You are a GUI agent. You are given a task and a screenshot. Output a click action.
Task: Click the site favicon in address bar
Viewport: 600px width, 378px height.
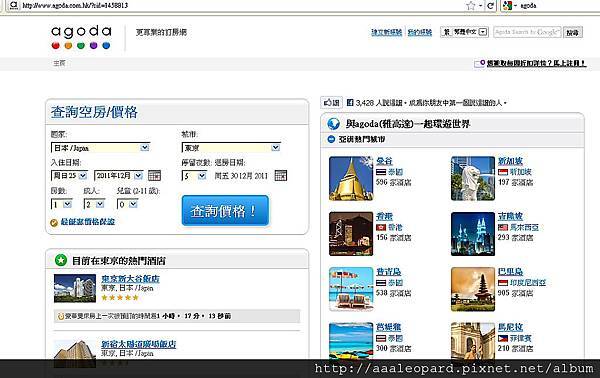click(x=14, y=5)
